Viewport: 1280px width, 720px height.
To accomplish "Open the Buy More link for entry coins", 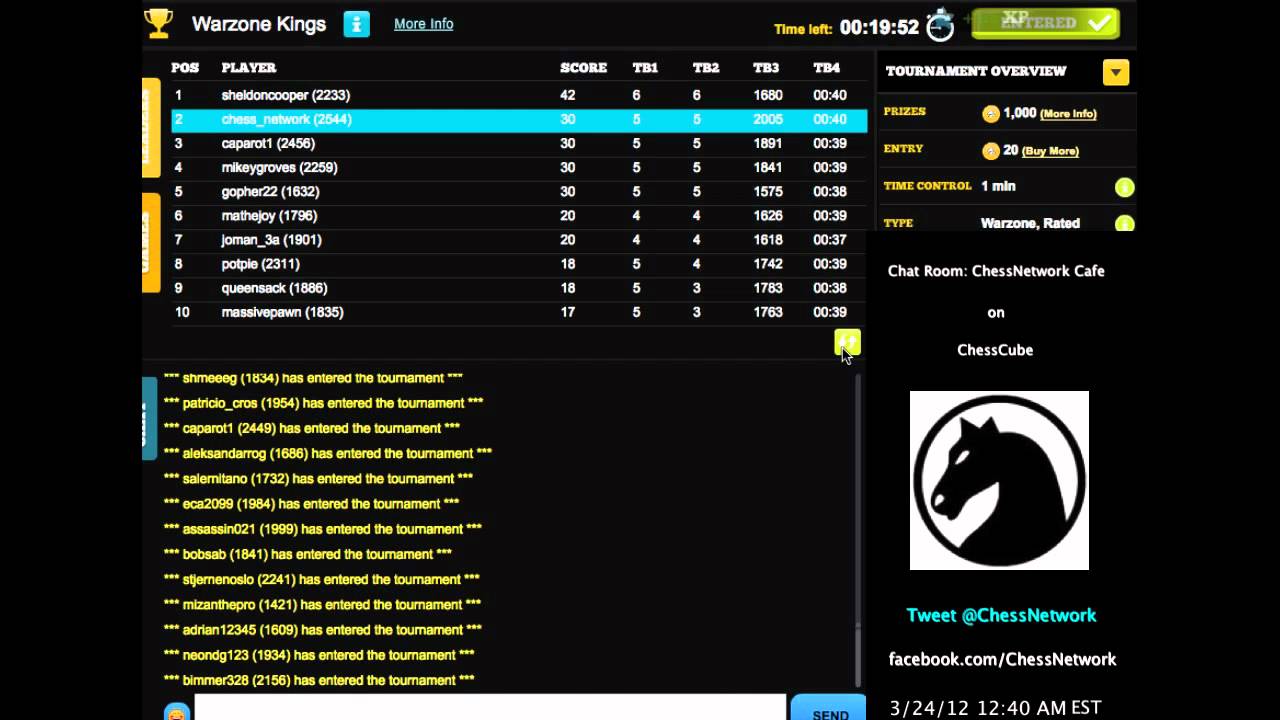I will [x=1050, y=151].
